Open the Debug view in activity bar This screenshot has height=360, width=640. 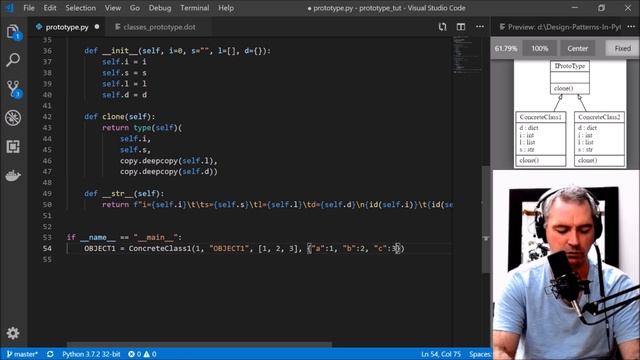point(13,118)
